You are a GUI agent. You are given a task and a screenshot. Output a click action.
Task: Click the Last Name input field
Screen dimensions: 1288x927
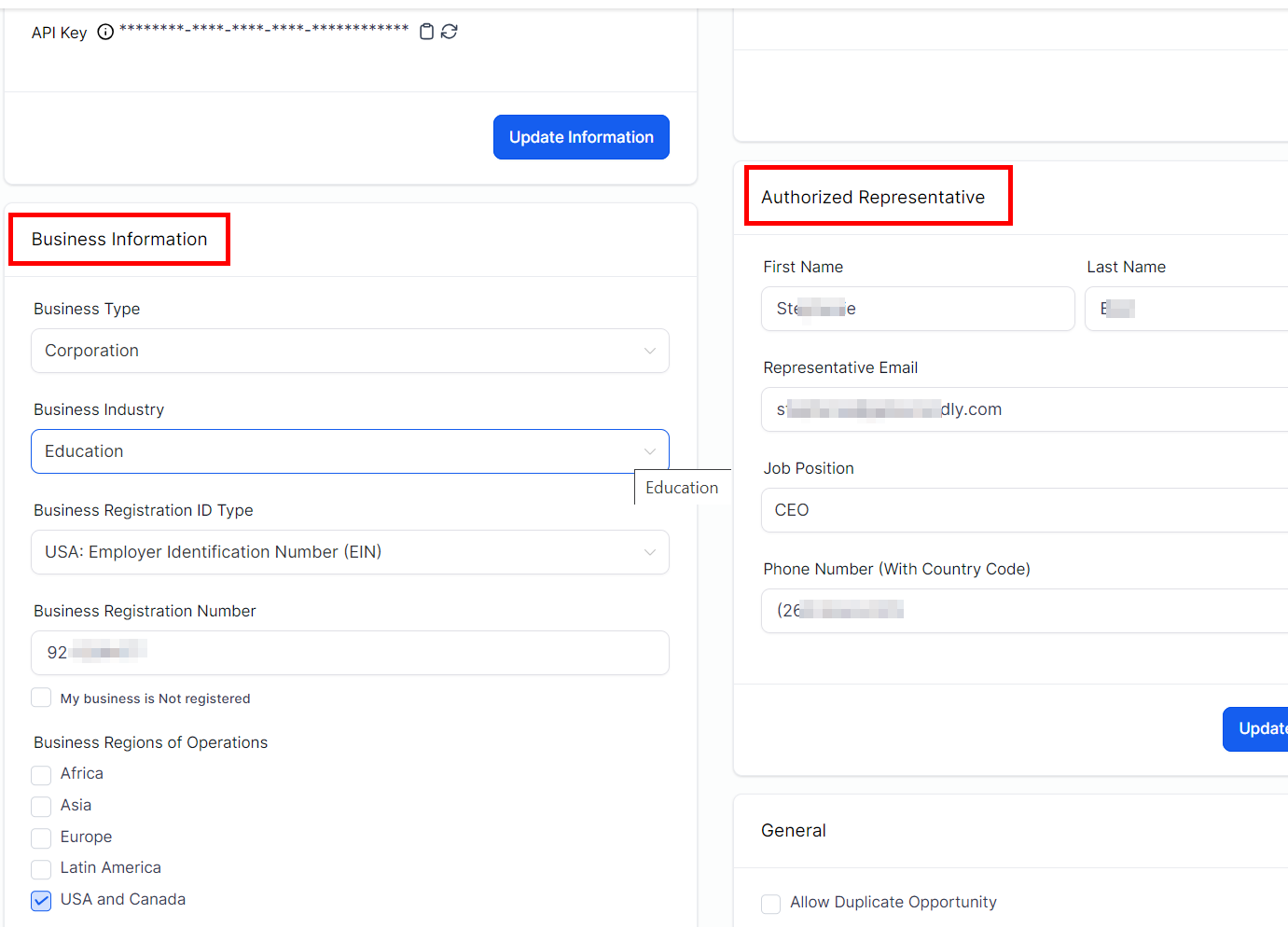click(1186, 309)
